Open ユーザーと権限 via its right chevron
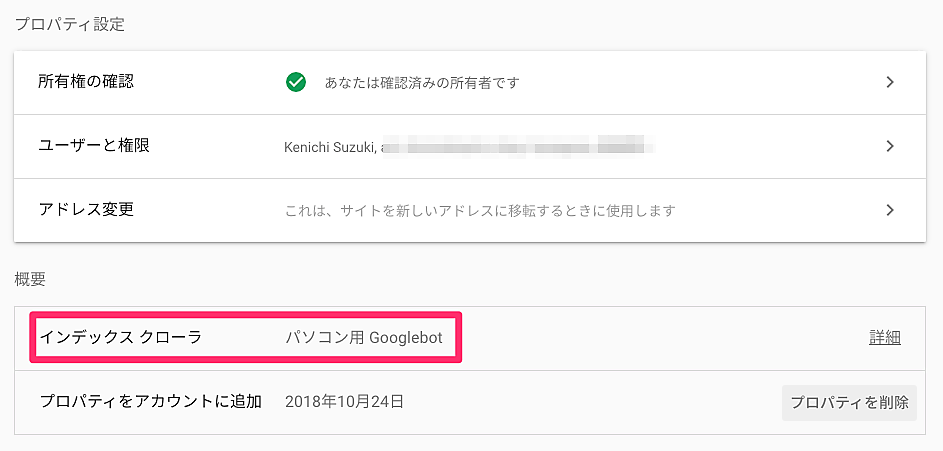Viewport: 943px width, 451px height. 890,146
